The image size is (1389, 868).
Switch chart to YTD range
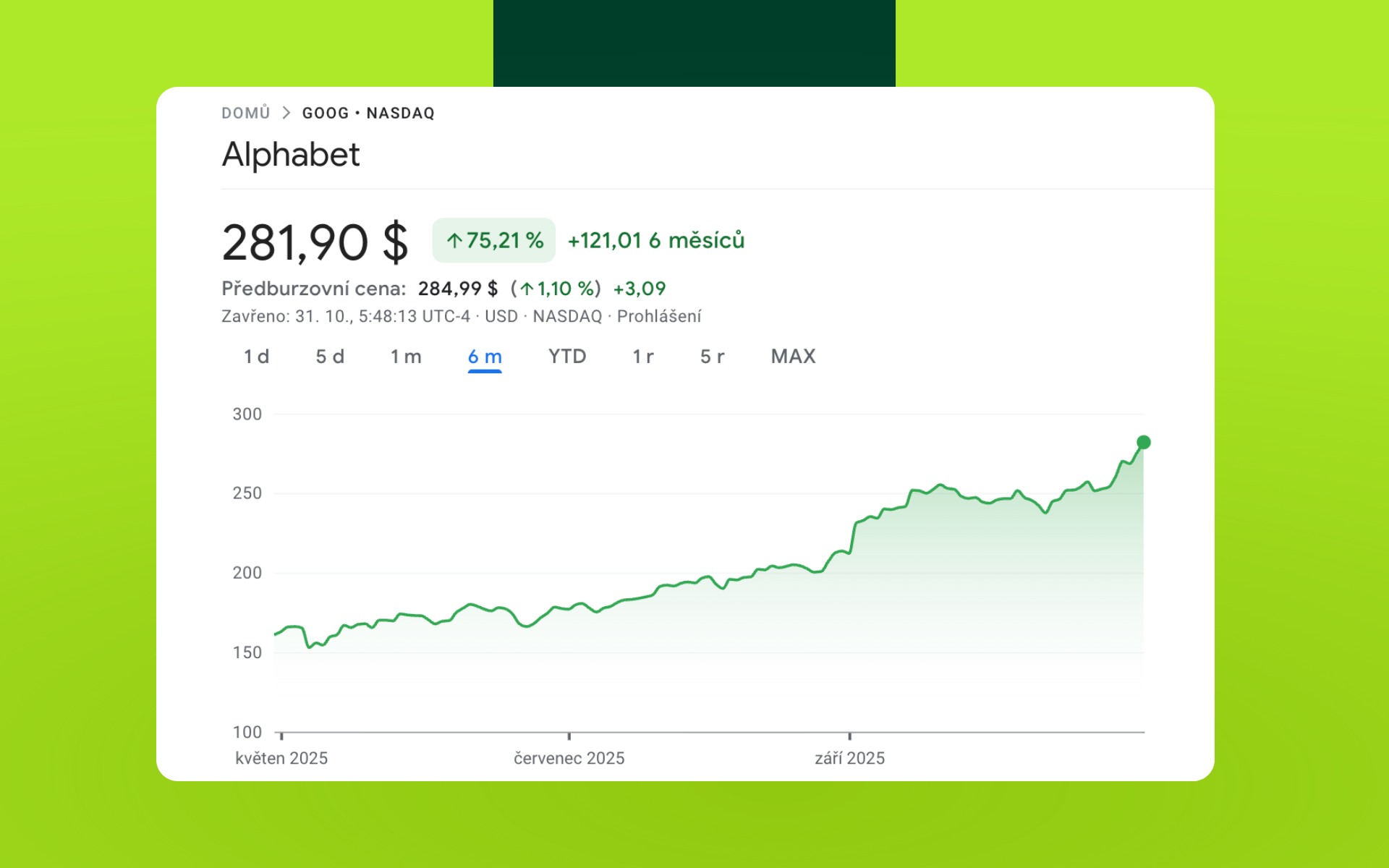click(x=566, y=357)
